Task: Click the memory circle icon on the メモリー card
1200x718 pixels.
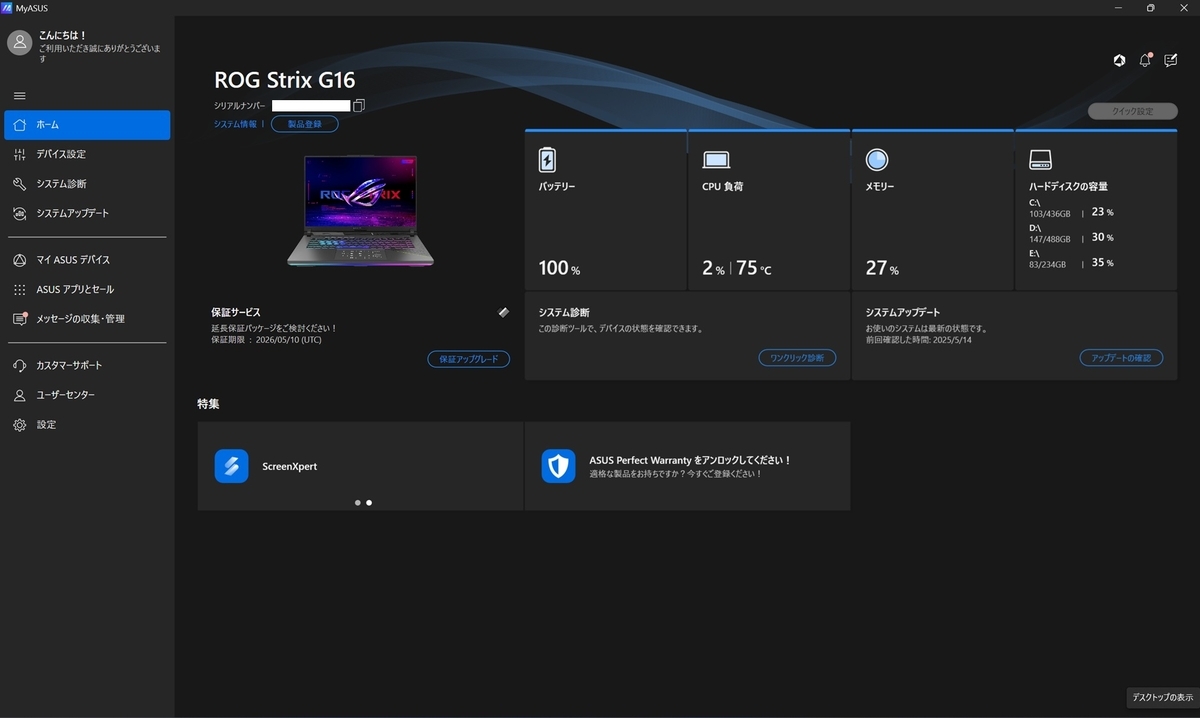Action: click(877, 160)
